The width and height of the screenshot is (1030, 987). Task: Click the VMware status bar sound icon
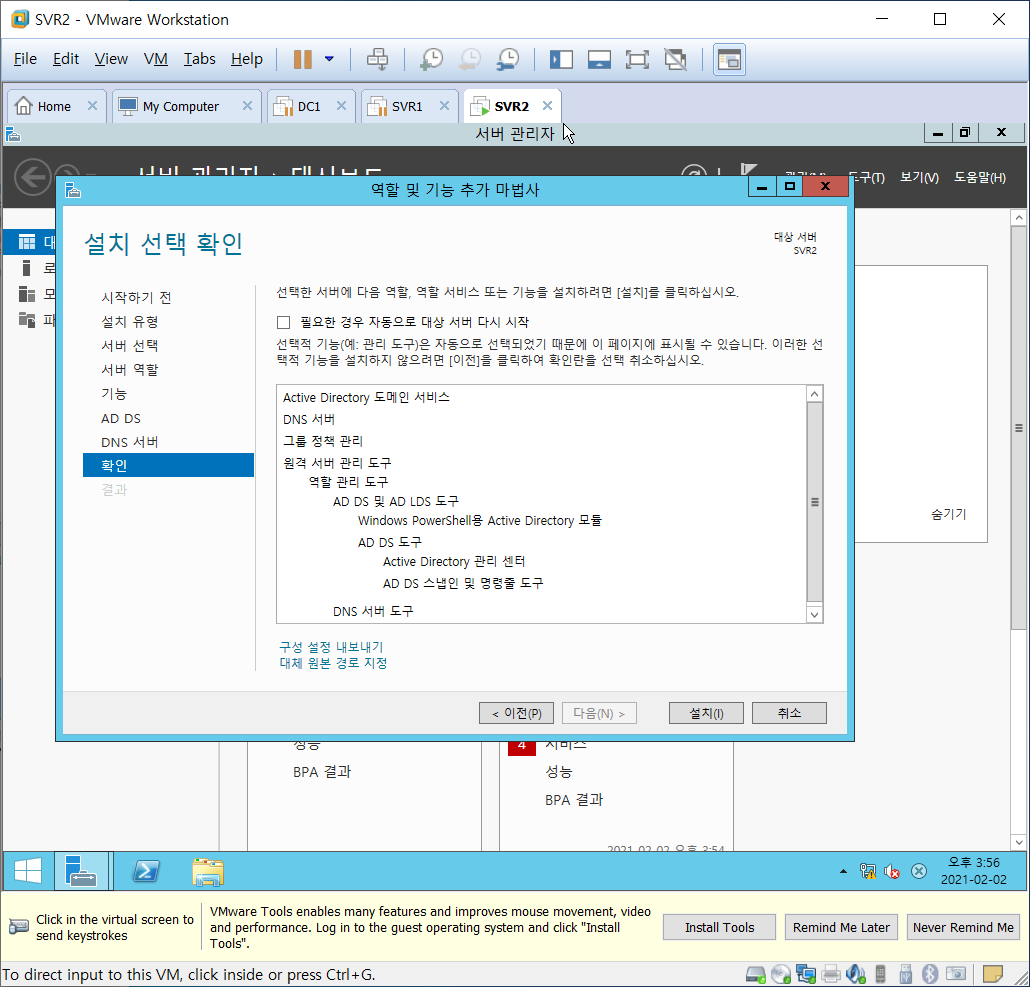point(856,974)
